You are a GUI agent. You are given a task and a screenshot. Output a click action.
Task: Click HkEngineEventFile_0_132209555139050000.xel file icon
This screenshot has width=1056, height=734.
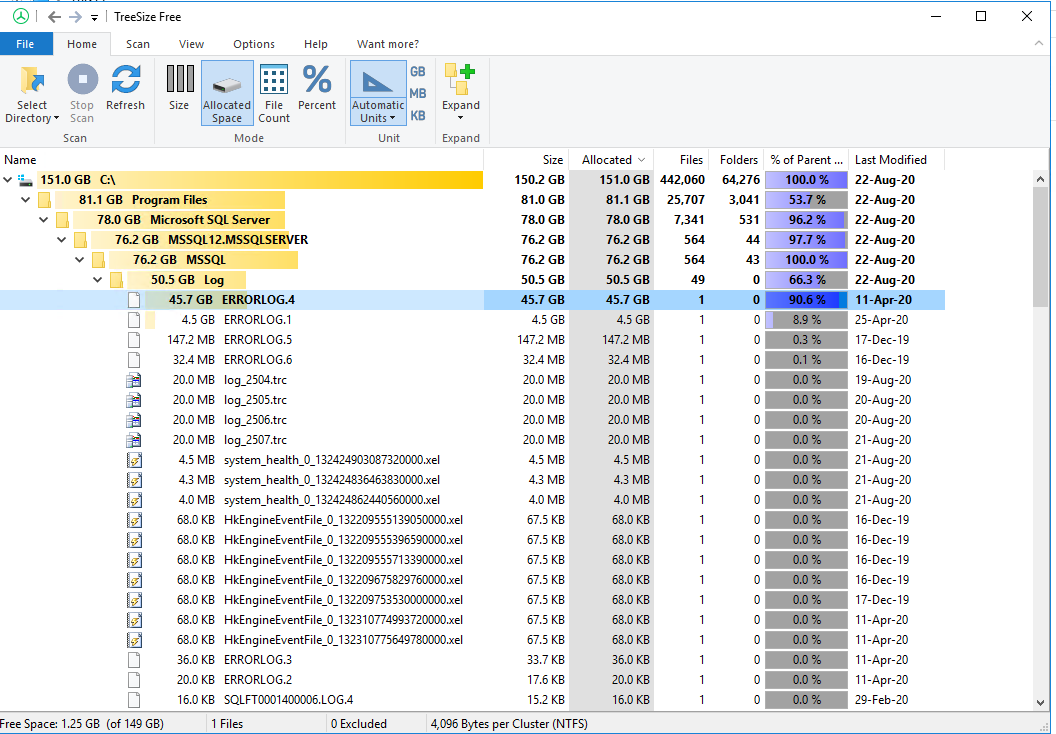135,520
